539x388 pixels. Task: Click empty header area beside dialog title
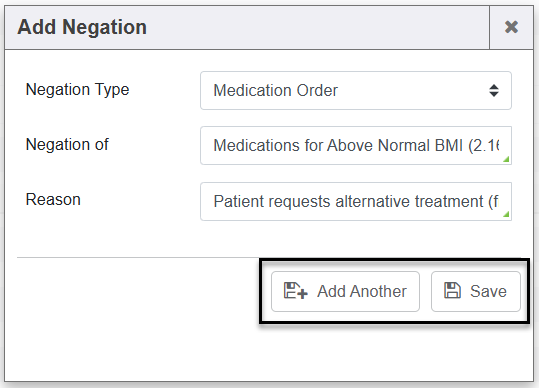[316, 27]
